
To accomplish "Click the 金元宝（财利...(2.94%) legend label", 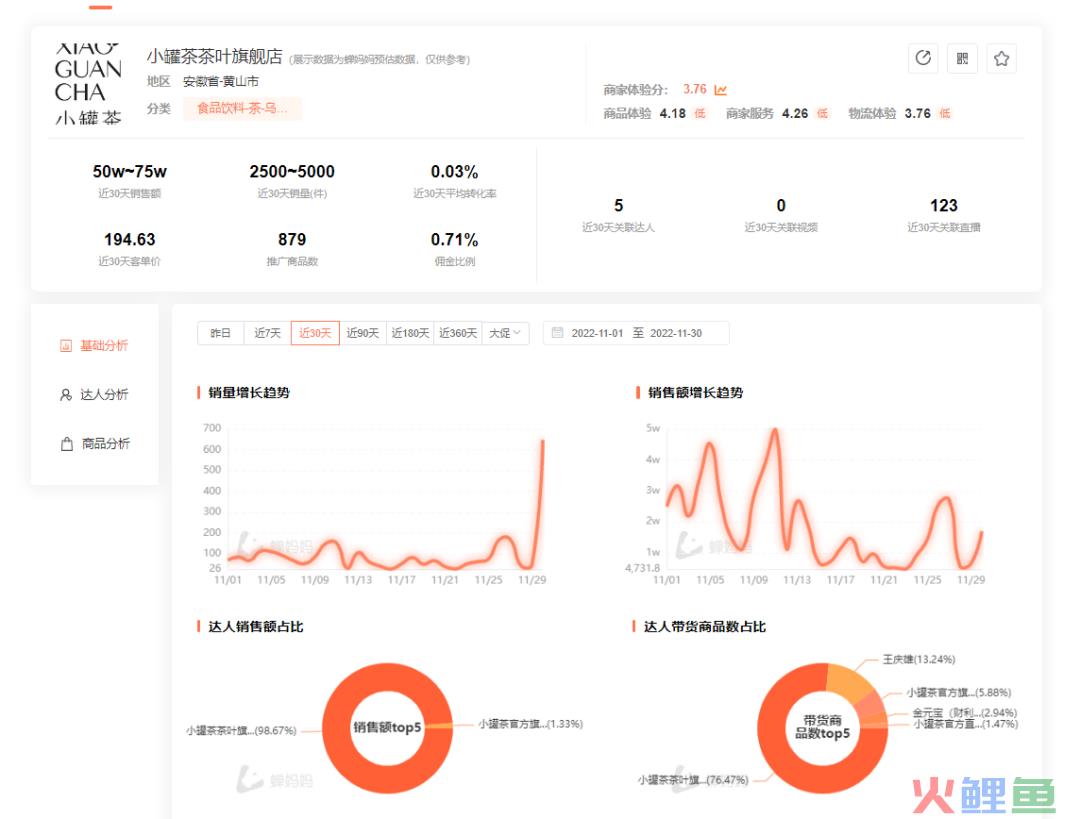I will tap(965, 713).
